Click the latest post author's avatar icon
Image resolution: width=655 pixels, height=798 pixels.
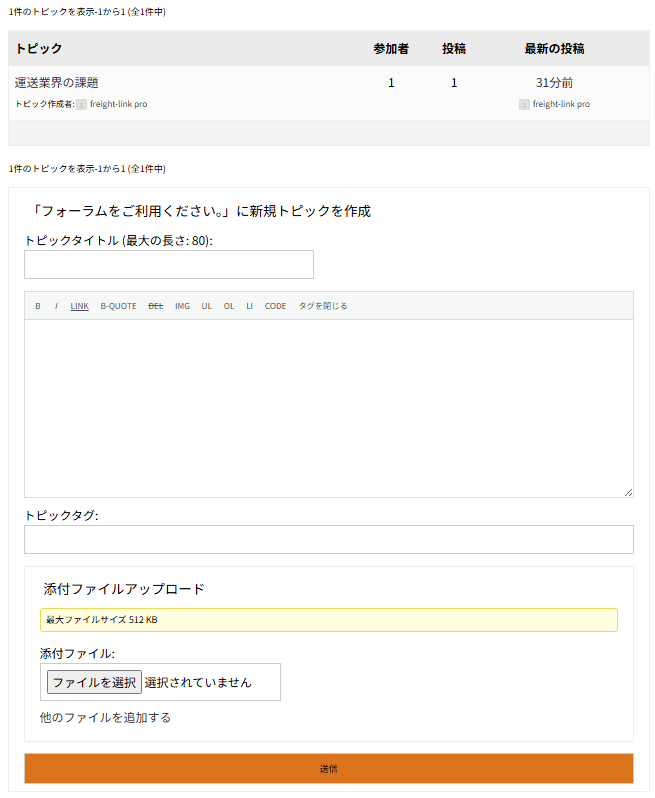click(524, 104)
